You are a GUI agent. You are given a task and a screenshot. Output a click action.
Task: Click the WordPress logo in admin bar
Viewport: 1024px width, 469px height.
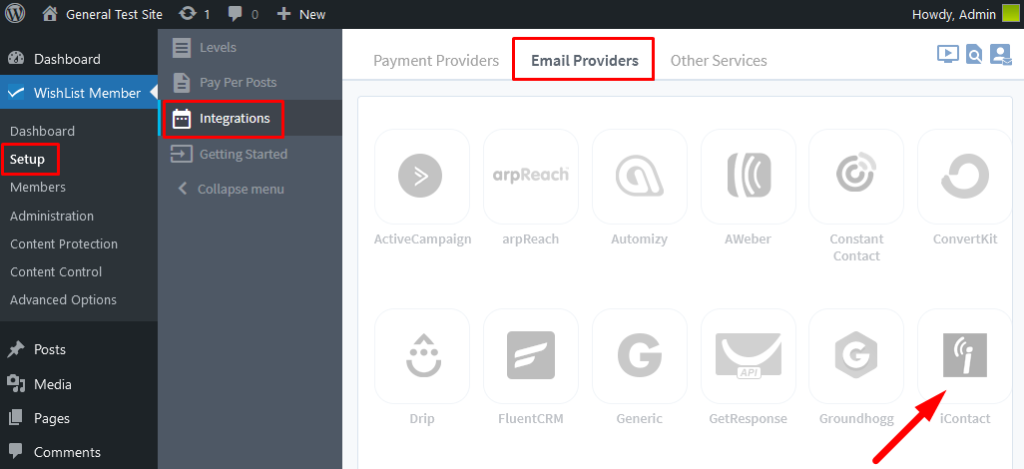[x=15, y=15]
